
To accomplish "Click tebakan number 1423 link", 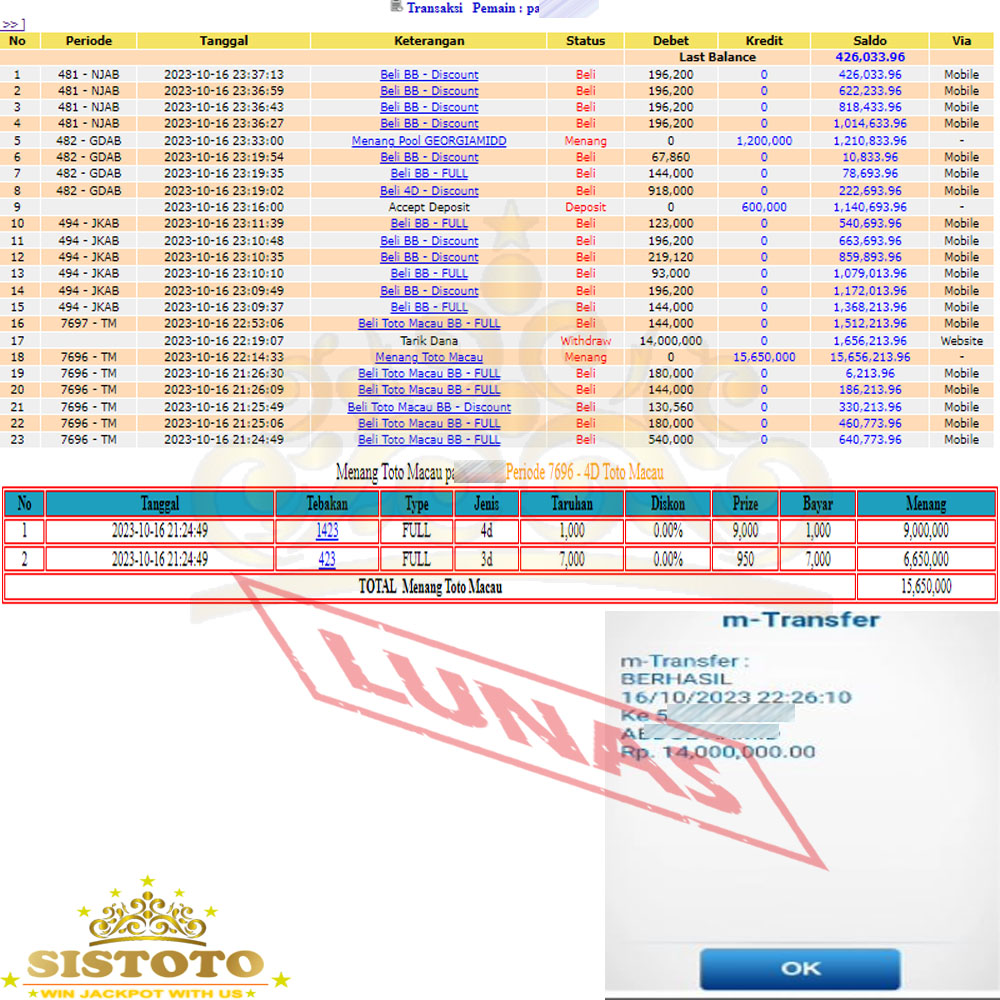I will 327,531.
